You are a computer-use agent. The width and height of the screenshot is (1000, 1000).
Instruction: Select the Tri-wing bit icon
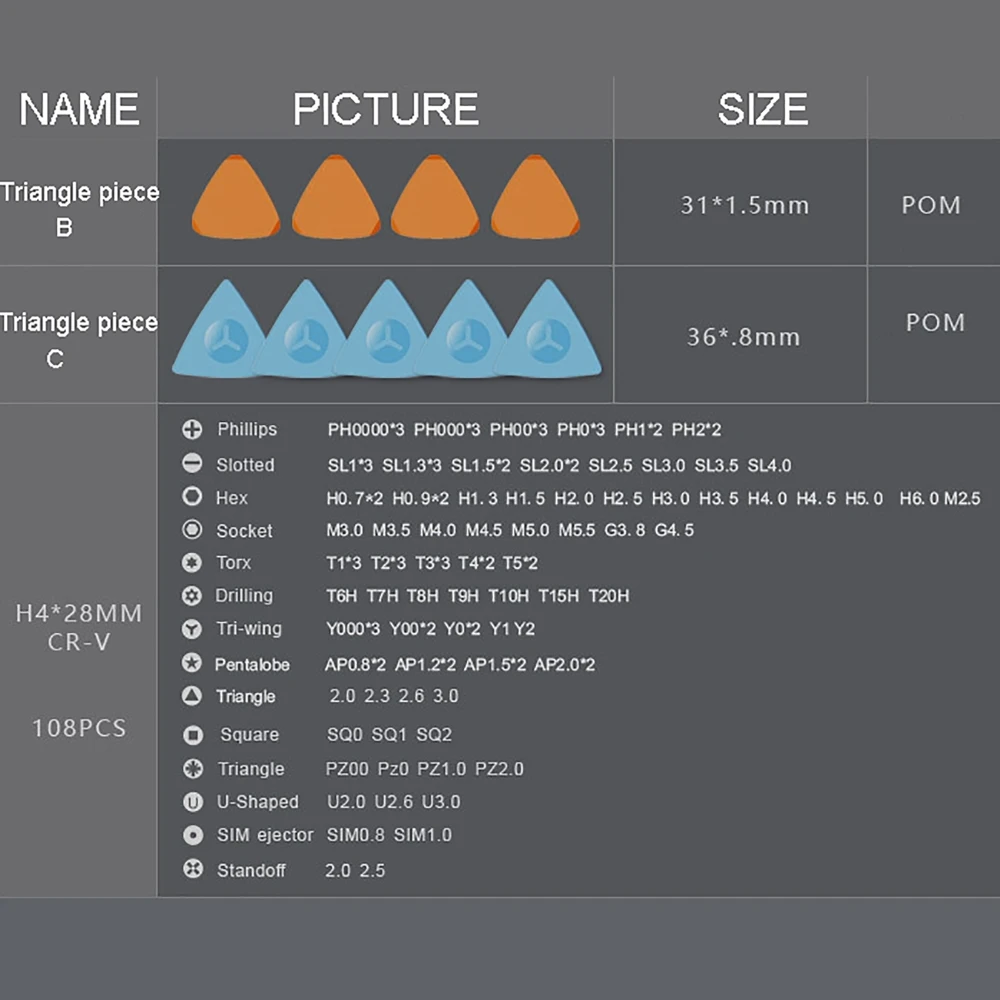pos(192,629)
